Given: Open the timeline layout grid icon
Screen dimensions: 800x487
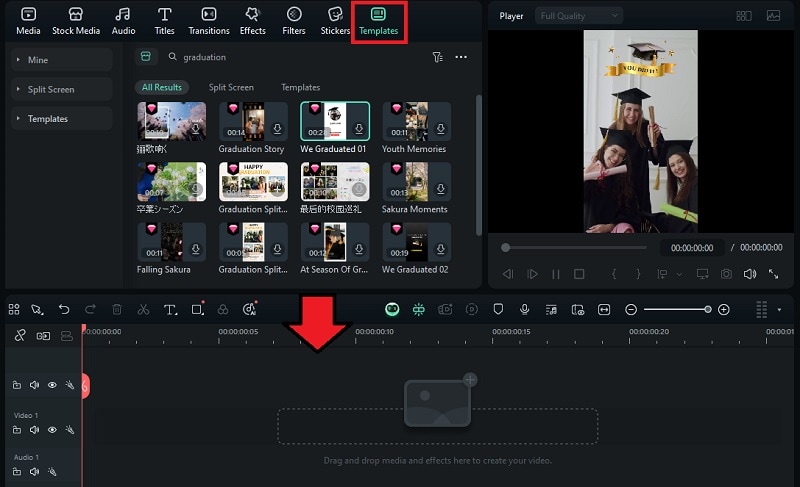Looking at the screenshot, I should point(14,309).
